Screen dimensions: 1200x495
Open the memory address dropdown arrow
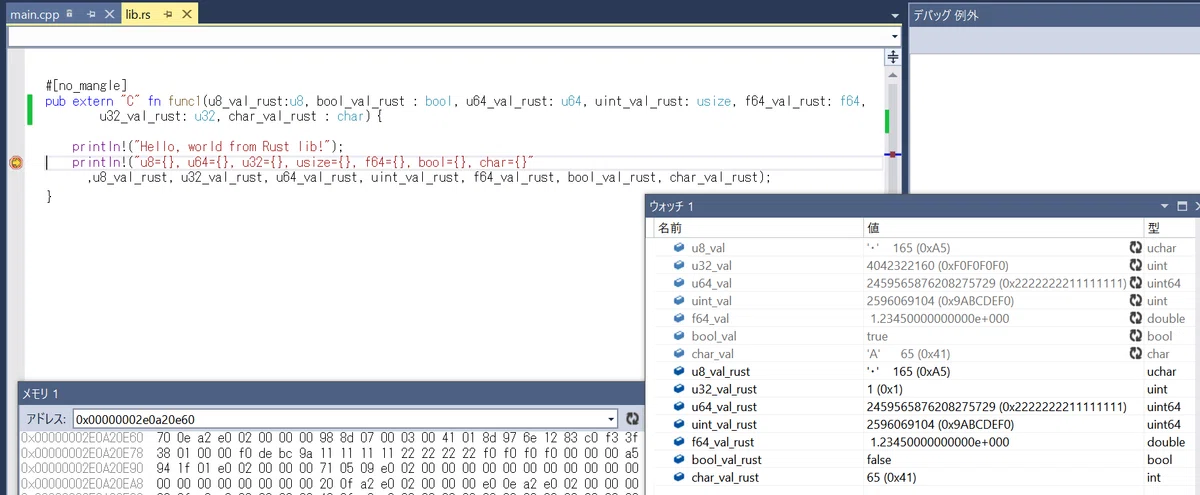coord(611,418)
